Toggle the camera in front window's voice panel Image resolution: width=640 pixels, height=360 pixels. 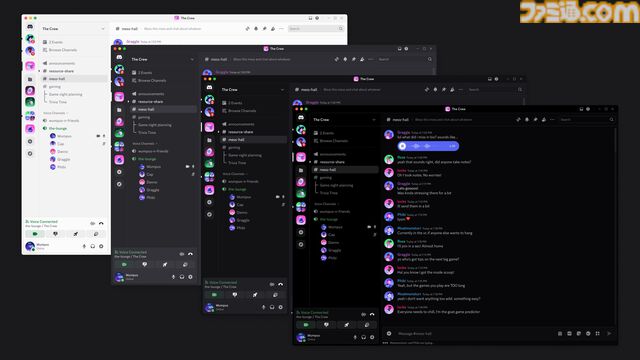306,325
